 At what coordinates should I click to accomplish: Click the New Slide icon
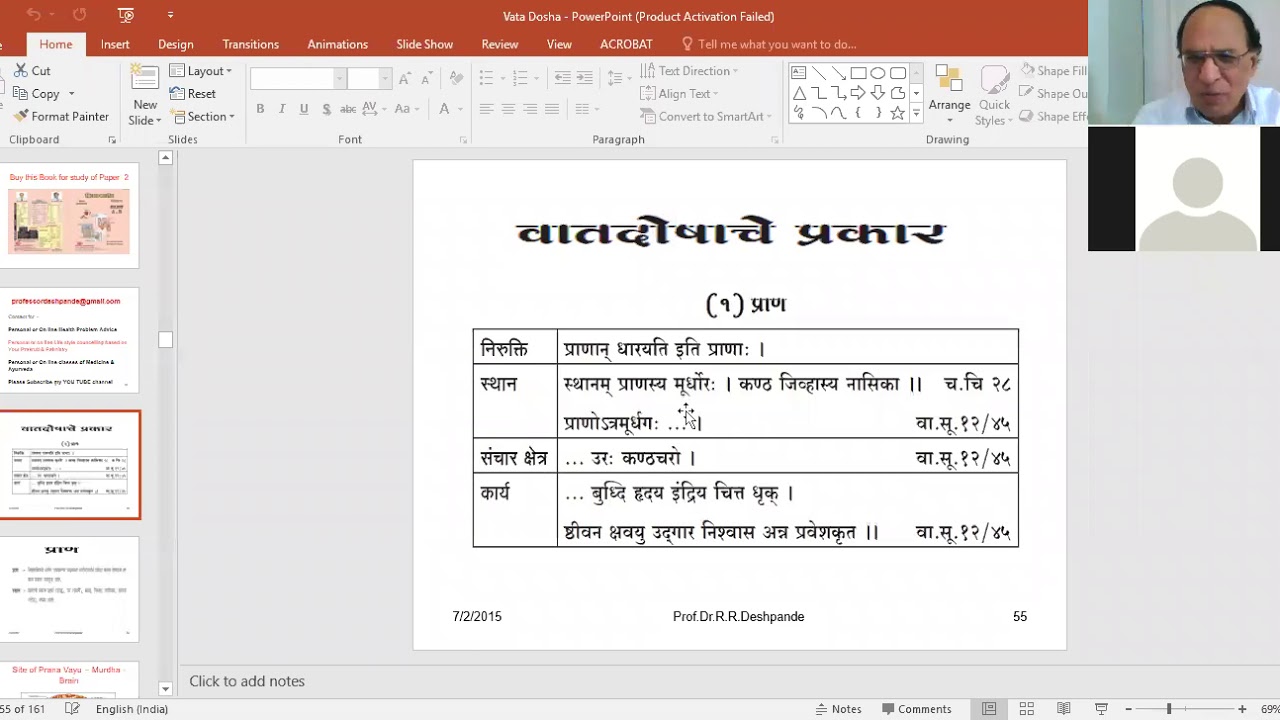point(145,80)
